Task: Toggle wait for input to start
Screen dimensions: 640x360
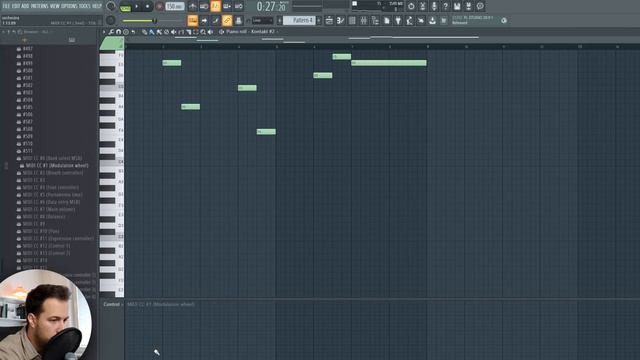Action: click(x=204, y=7)
